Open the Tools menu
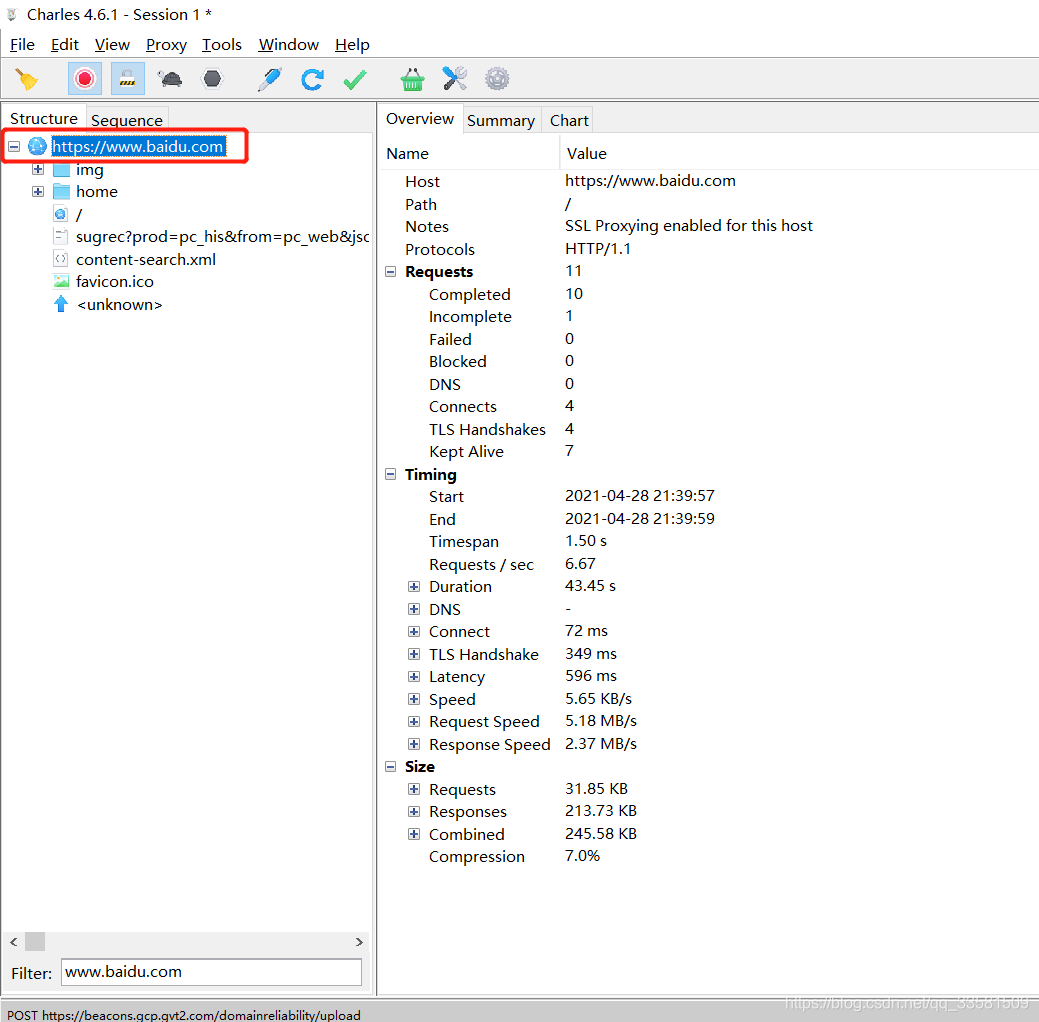This screenshot has width=1039, height=1022. point(221,44)
